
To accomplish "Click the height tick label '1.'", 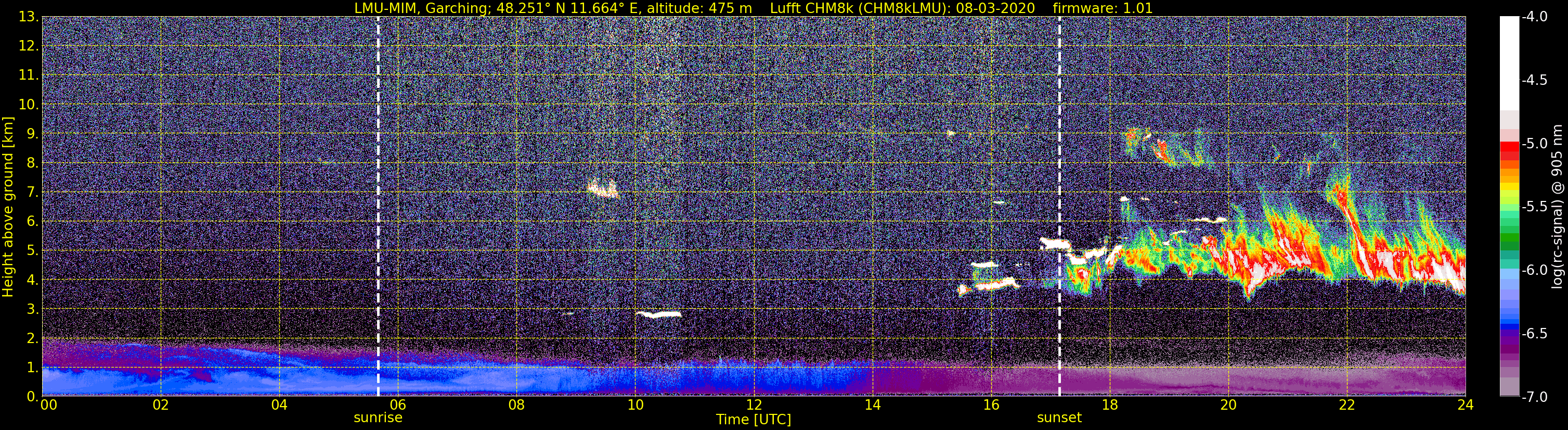I will point(32,367).
